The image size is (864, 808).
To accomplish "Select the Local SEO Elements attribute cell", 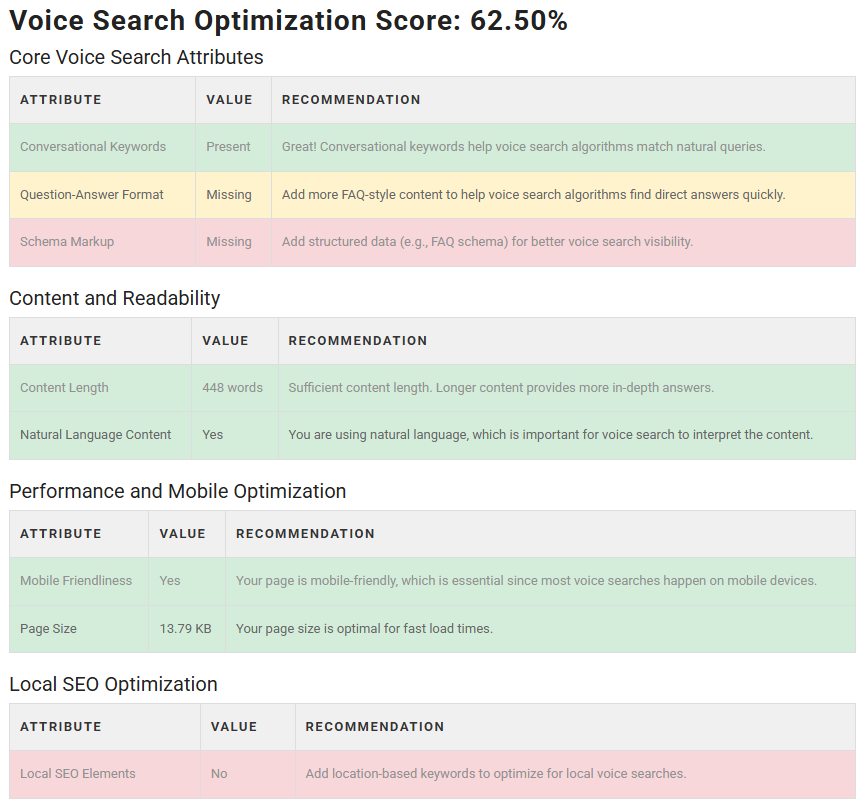I will 78,774.
